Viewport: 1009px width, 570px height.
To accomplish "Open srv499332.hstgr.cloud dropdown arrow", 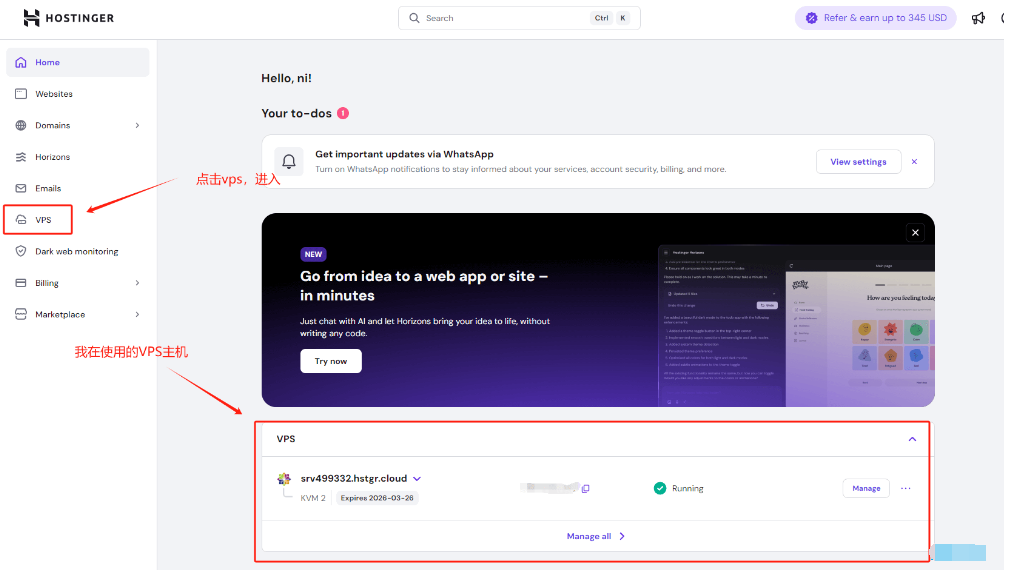I will click(417, 479).
